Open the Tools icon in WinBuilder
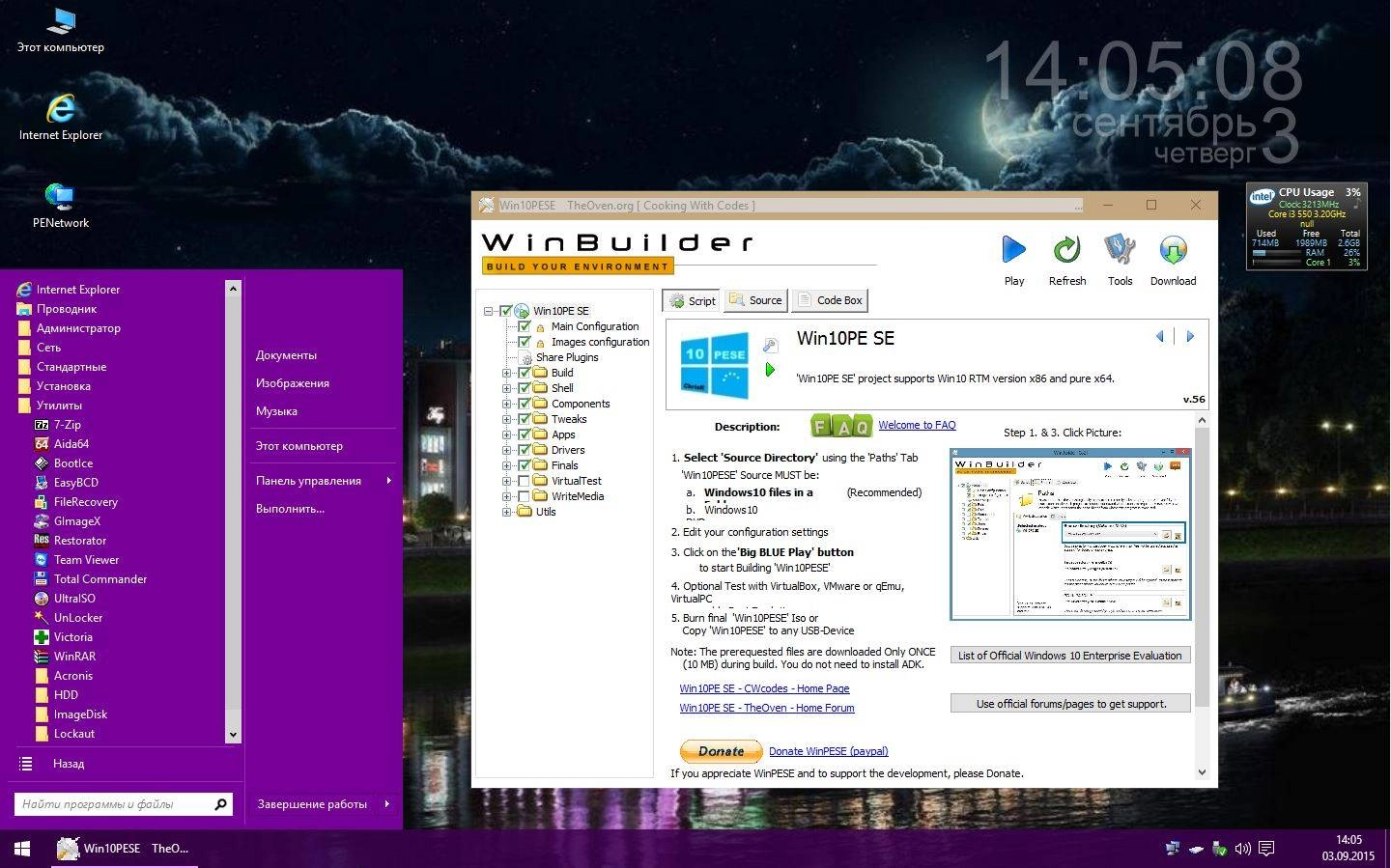Image resolution: width=1391 pixels, height=868 pixels. [1120, 250]
